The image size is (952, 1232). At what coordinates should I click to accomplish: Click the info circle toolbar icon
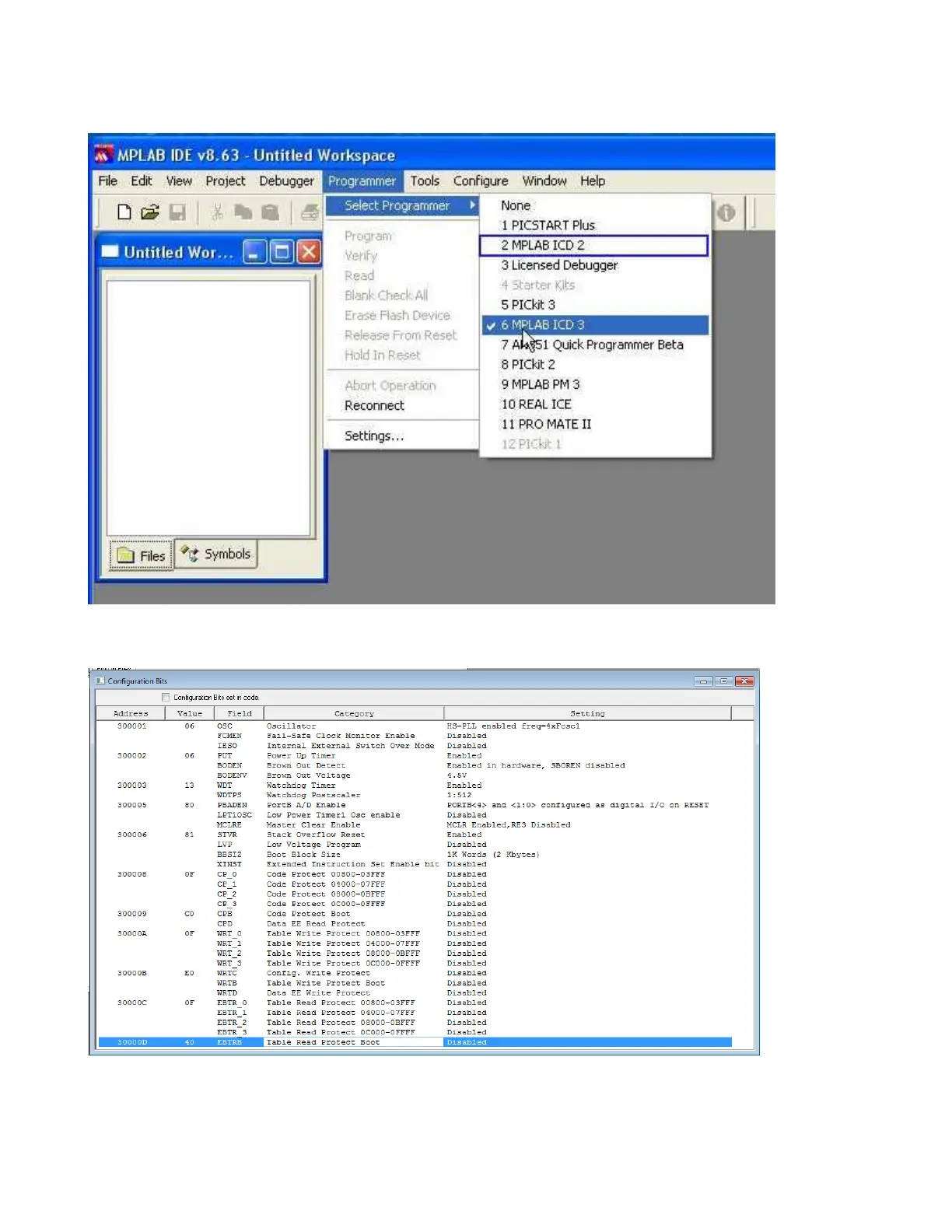[726, 212]
